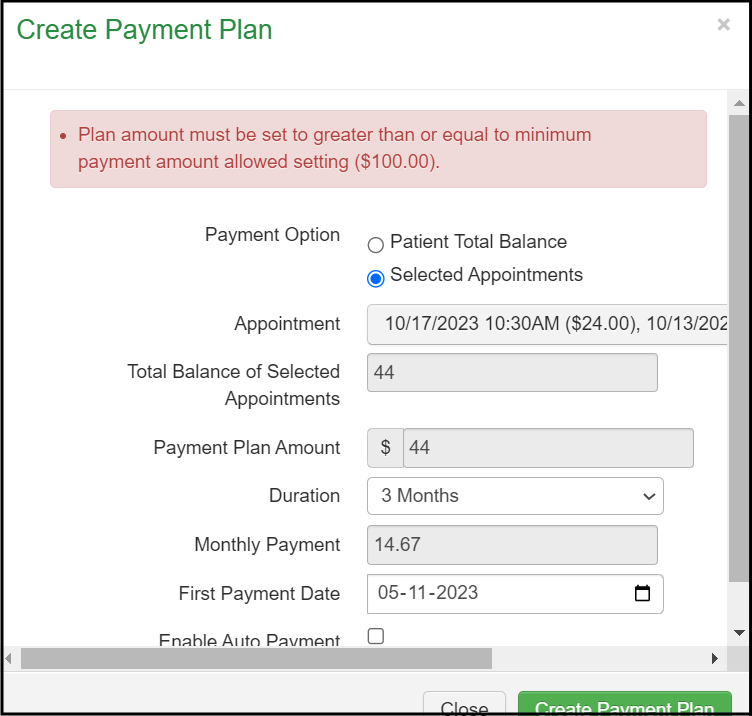Click the horizontal scrollbar thumb
The height and width of the screenshot is (716, 752).
click(x=256, y=658)
